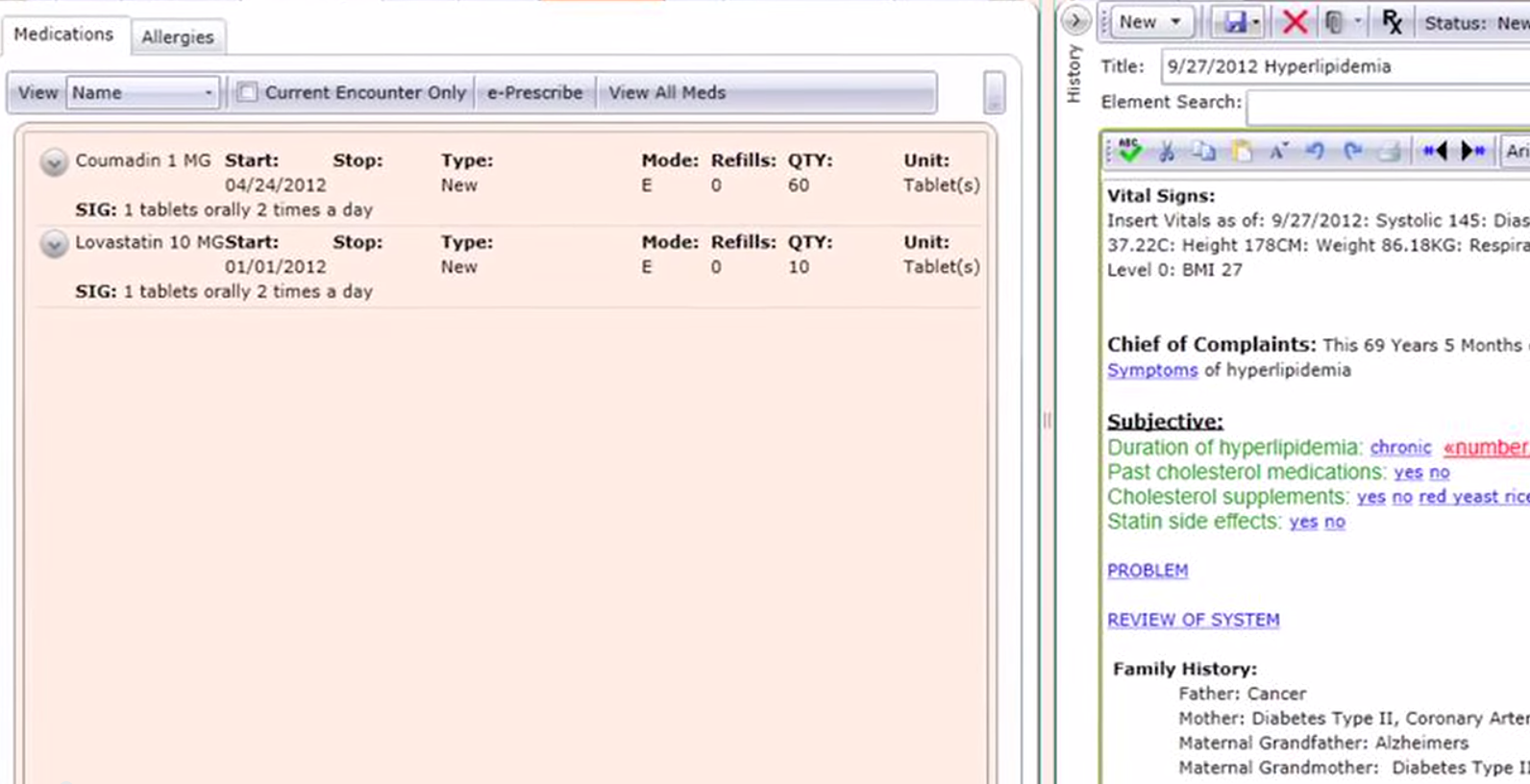Choose no for Statin side effects

[x=1335, y=522]
